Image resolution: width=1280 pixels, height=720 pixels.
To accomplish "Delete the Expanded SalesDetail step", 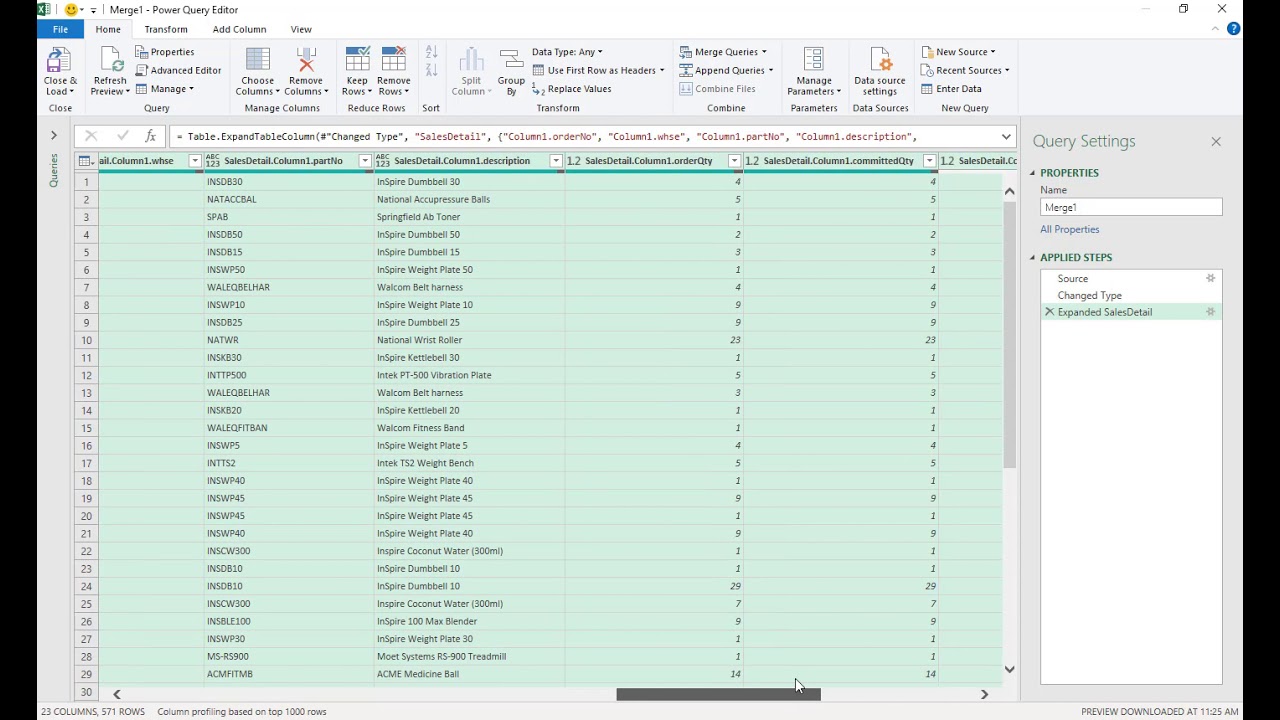I will 1049,312.
